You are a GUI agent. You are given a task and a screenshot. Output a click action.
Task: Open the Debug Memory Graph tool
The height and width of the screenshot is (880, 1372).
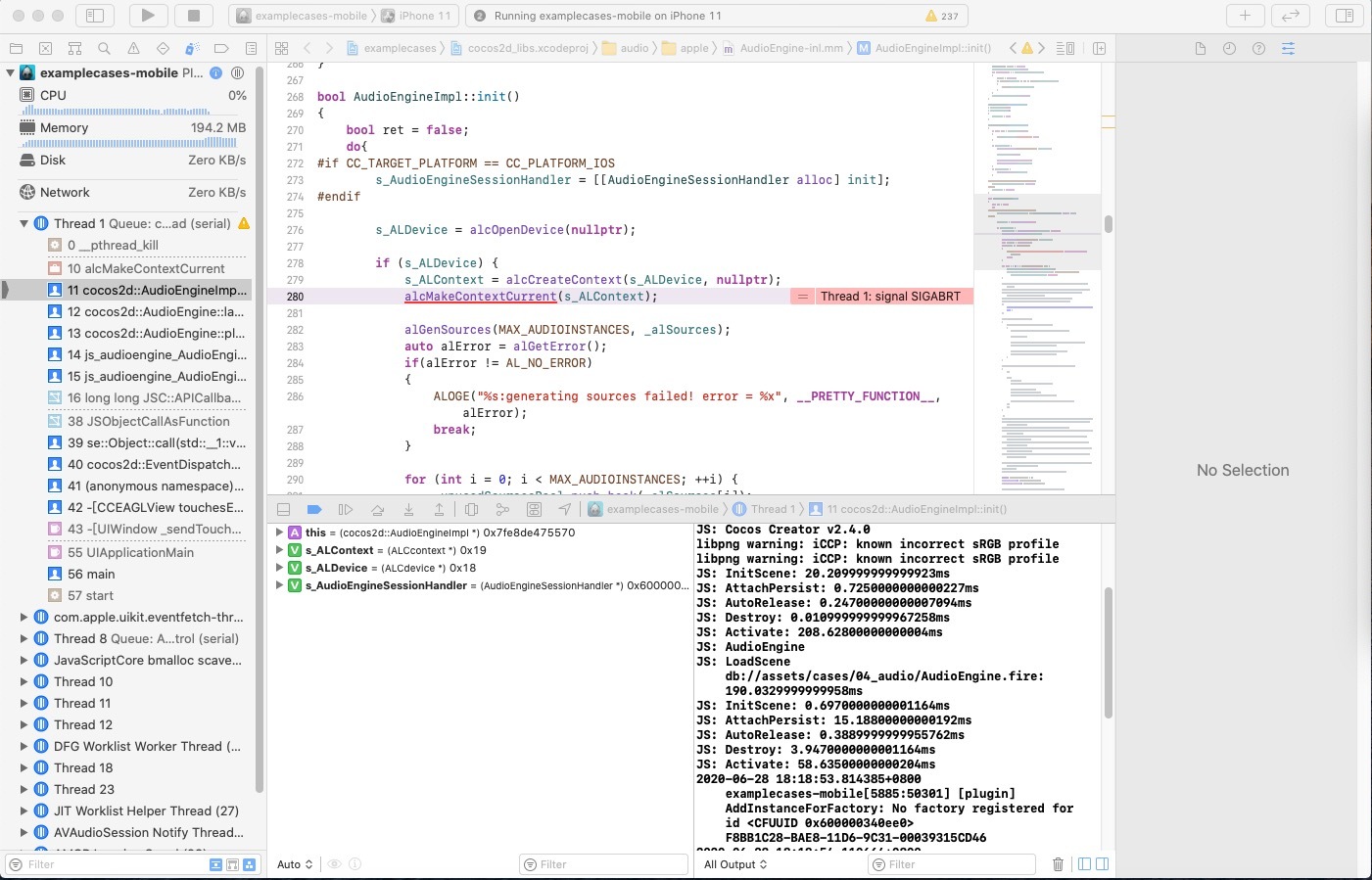pos(502,509)
